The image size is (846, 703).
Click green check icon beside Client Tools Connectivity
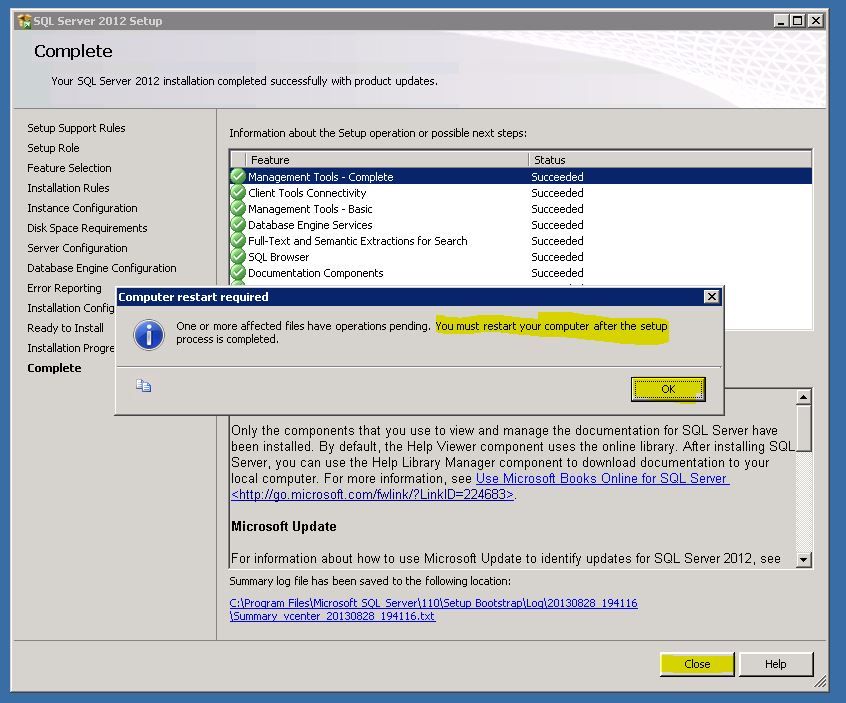pos(238,192)
